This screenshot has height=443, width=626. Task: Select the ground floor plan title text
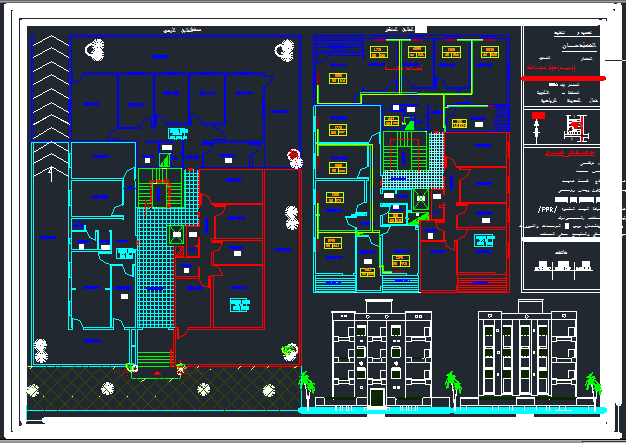[182, 30]
